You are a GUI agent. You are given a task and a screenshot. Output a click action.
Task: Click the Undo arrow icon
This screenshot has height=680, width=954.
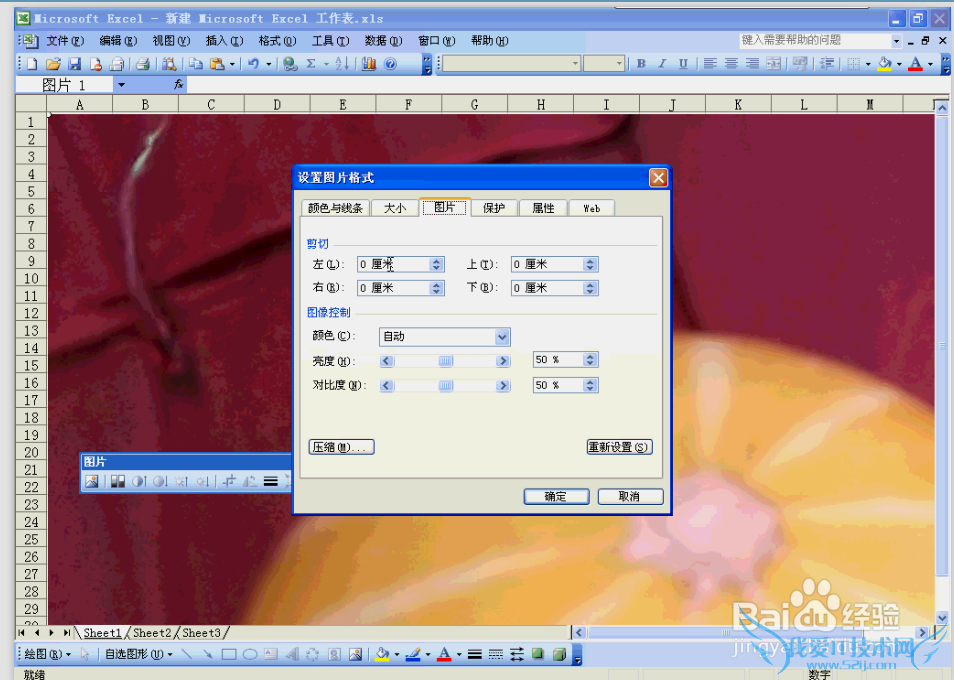253,64
